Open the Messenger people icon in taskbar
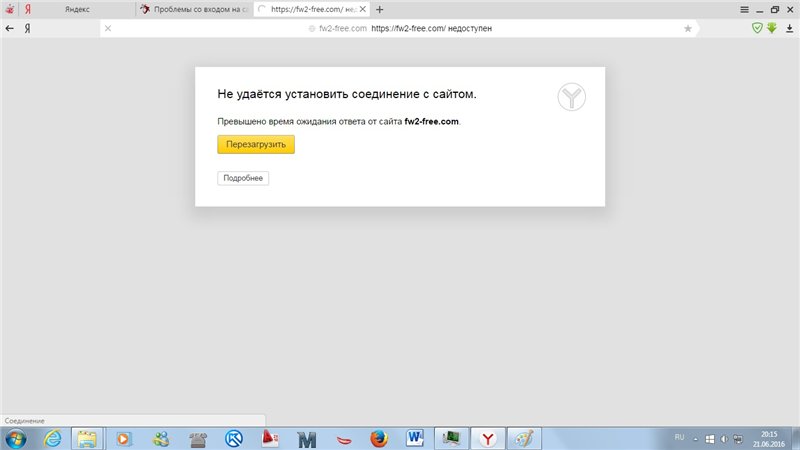800x450 pixels. click(x=161, y=439)
